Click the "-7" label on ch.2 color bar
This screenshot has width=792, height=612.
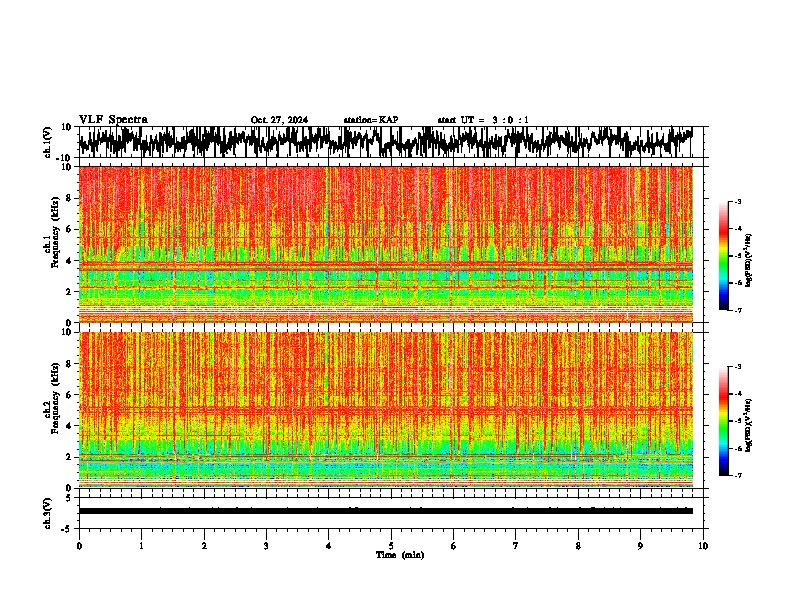coord(738,475)
